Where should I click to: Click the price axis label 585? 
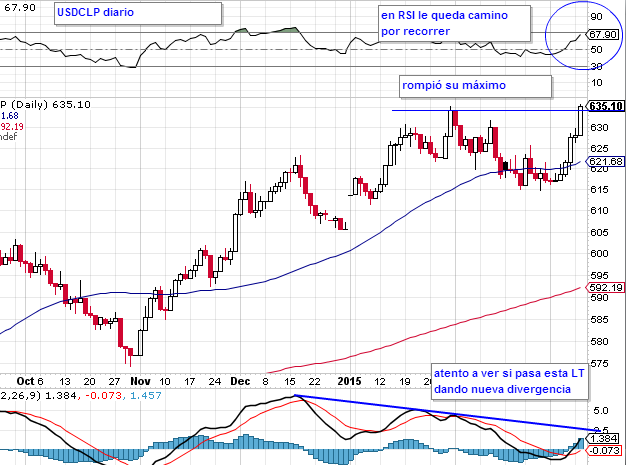pos(599,320)
